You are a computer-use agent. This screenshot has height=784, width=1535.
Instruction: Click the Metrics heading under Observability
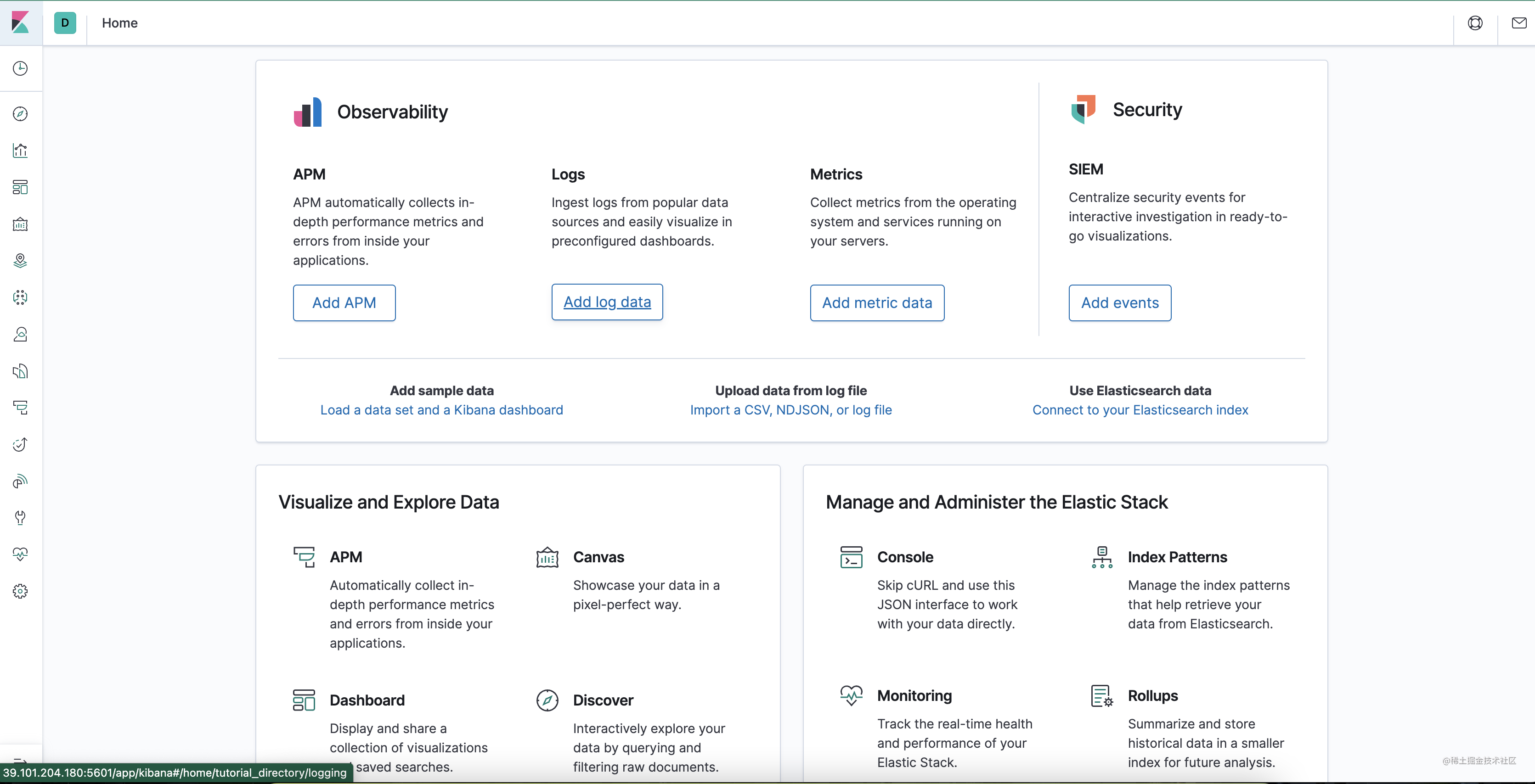click(836, 174)
